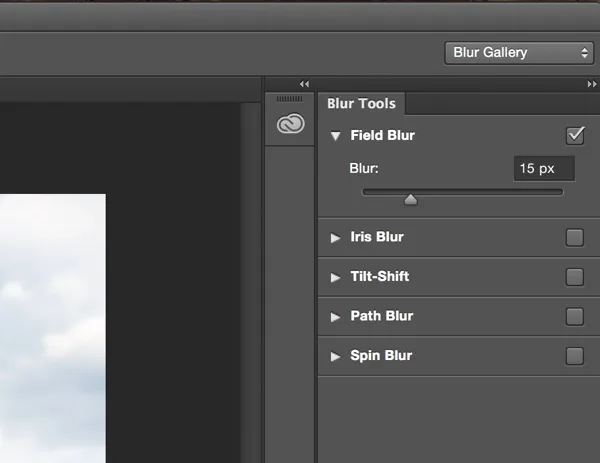Image resolution: width=600 pixels, height=463 pixels.
Task: Expand the Spin Blur section
Action: (335, 356)
